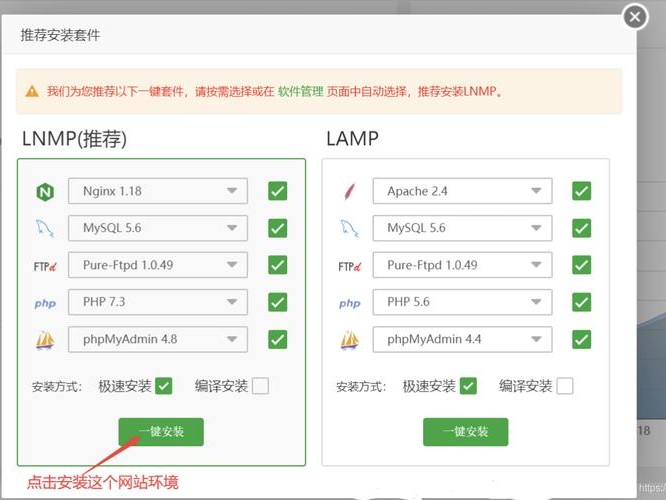Enable 编译安装 option under LNMP
Screen dimensions: 666x500
tap(260, 386)
